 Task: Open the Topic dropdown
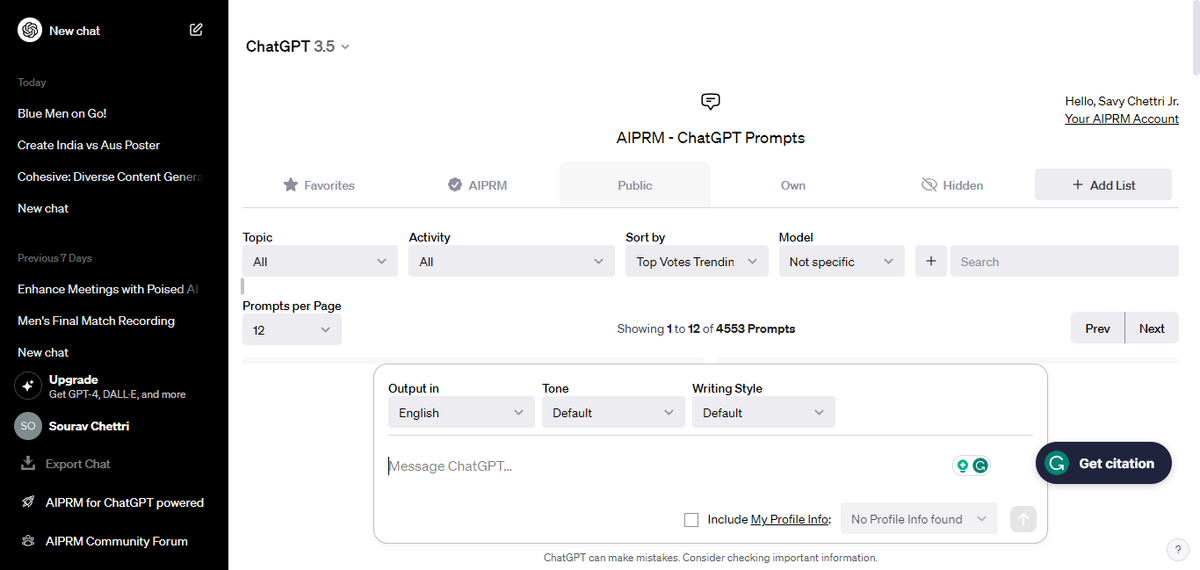pyautogui.click(x=320, y=261)
